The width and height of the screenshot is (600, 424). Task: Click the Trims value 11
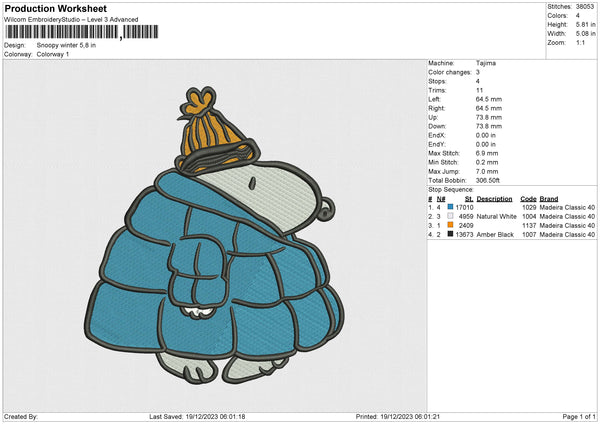coord(479,90)
